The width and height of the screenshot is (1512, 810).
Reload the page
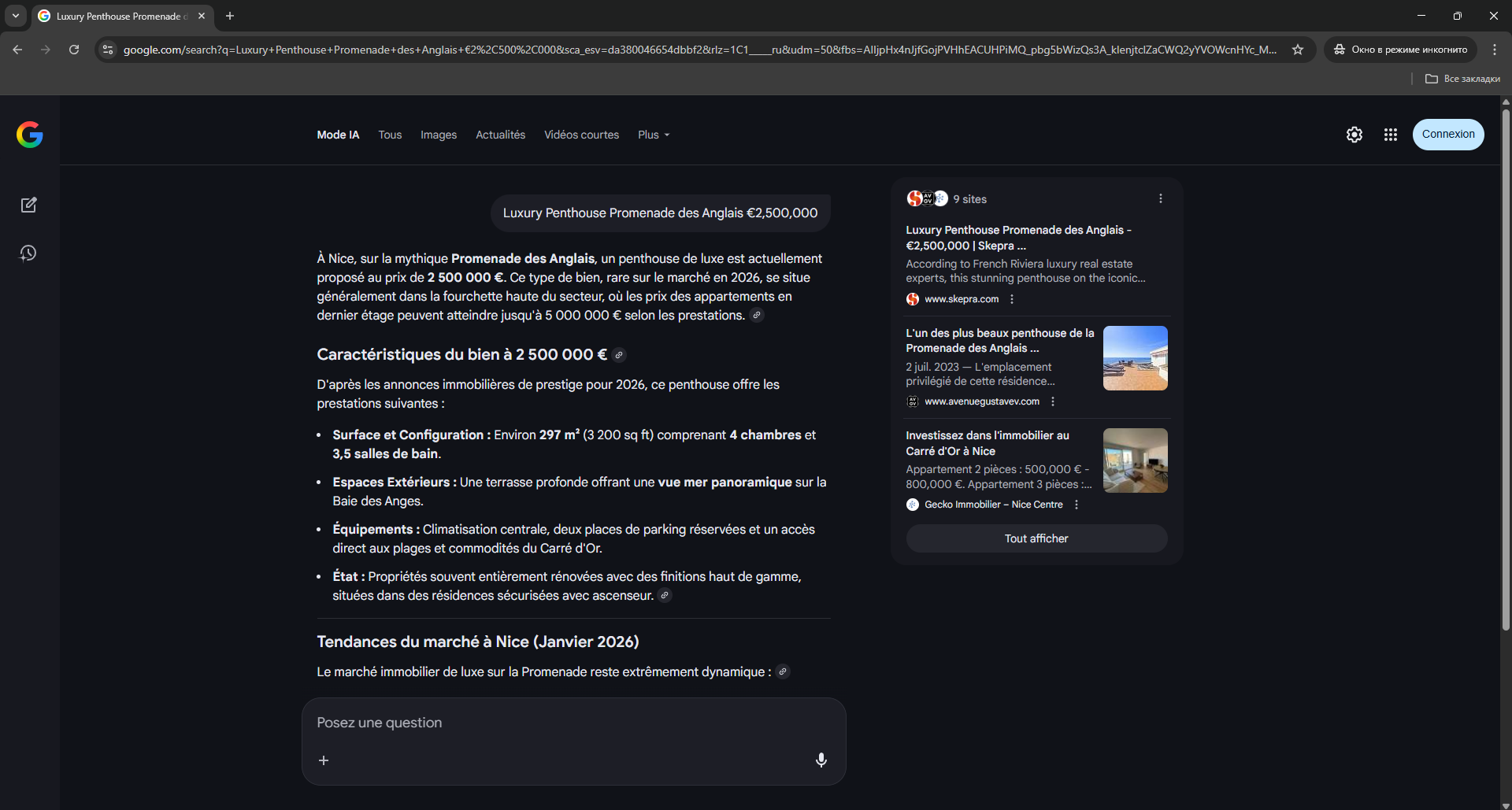(74, 50)
